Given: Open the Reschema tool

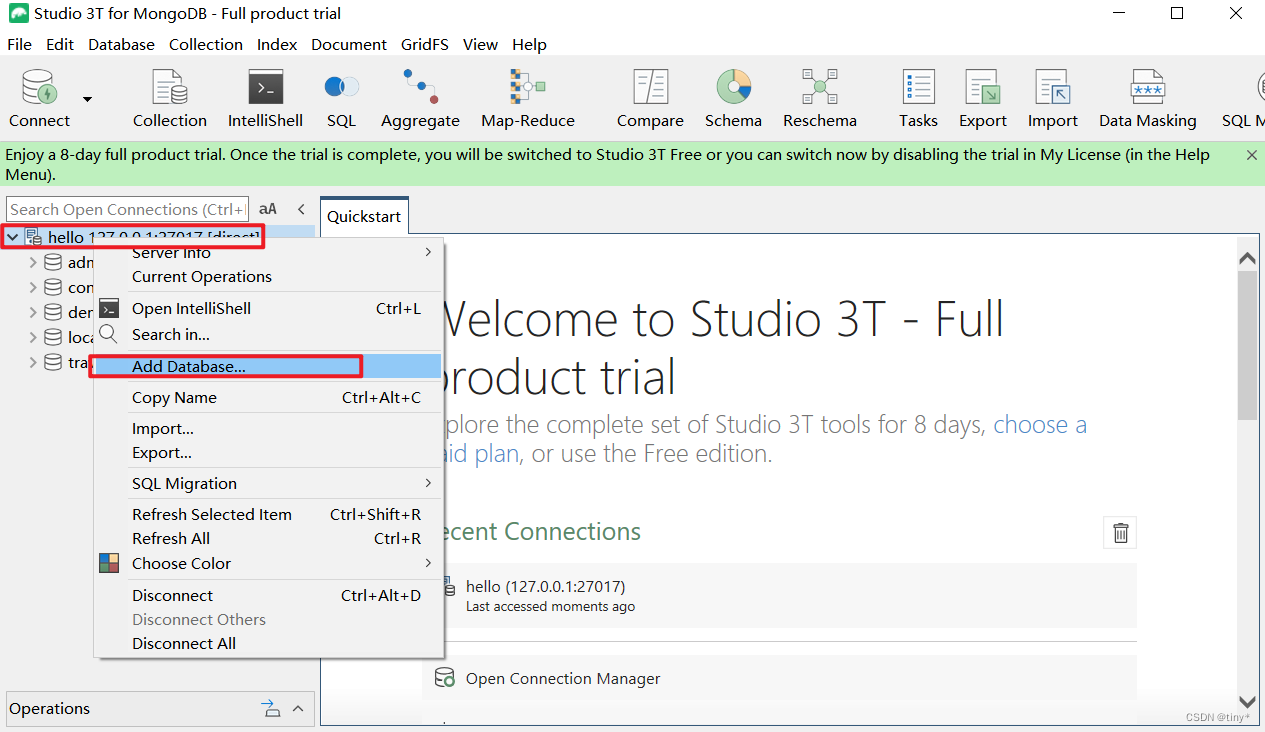Looking at the screenshot, I should [819, 98].
